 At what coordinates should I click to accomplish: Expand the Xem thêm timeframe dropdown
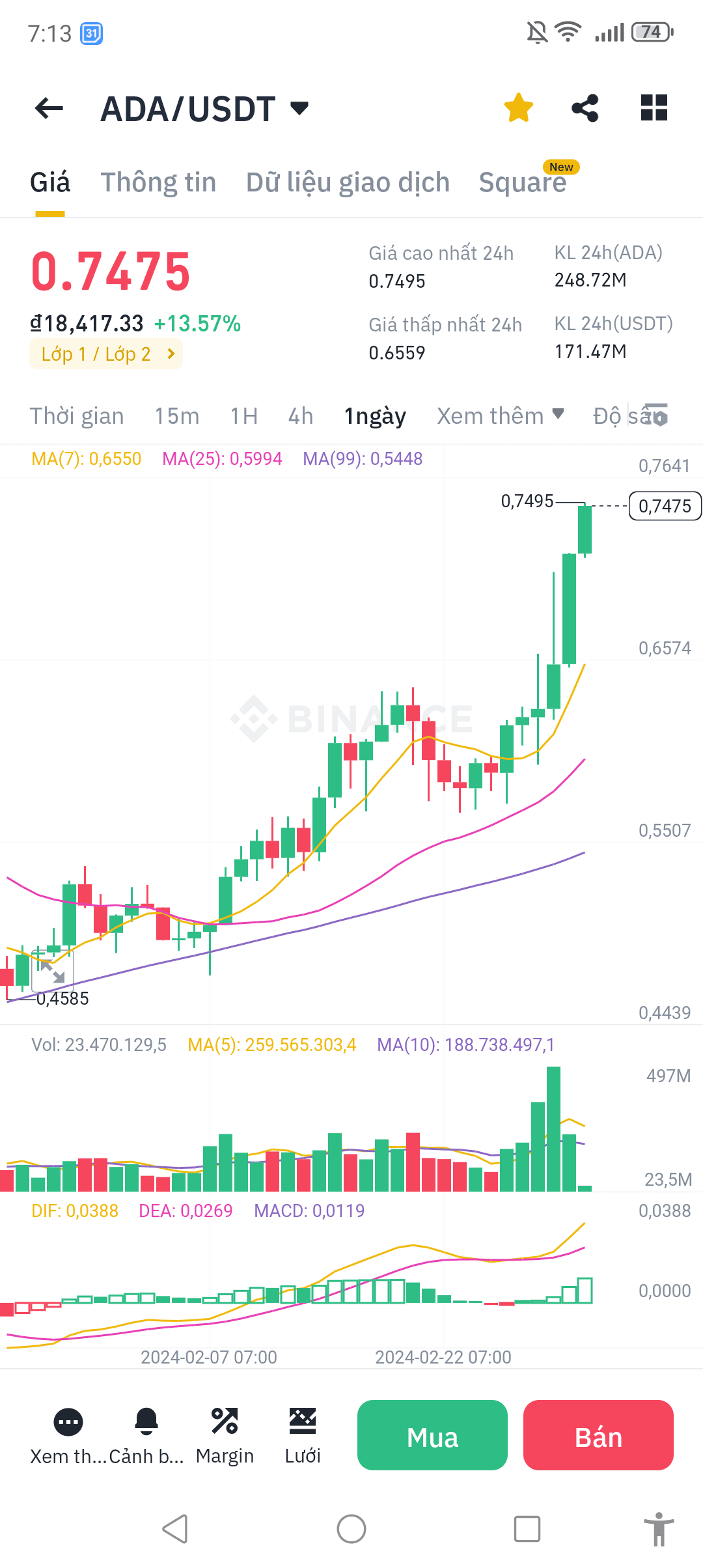(x=501, y=415)
